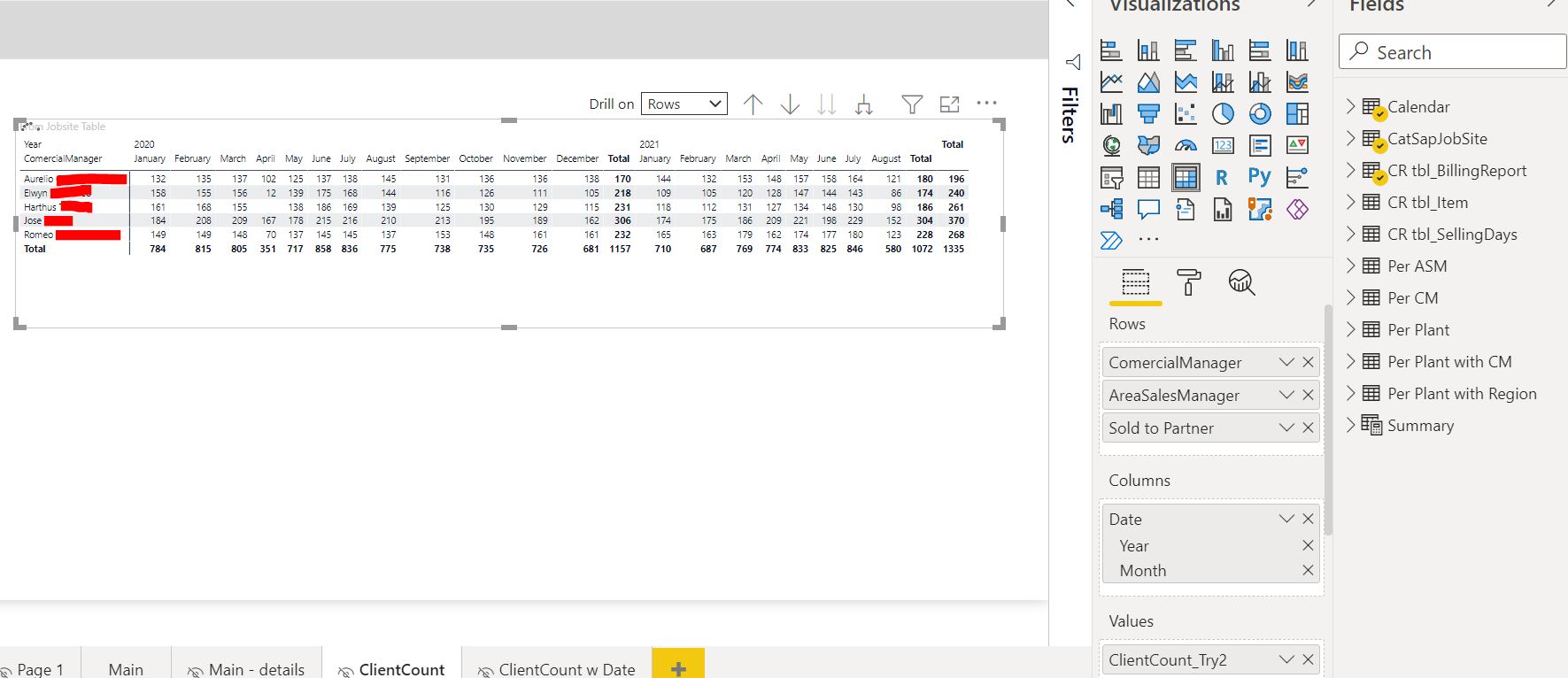The width and height of the screenshot is (1568, 678).
Task: Turn on drill down arrow mode
Action: click(x=790, y=104)
